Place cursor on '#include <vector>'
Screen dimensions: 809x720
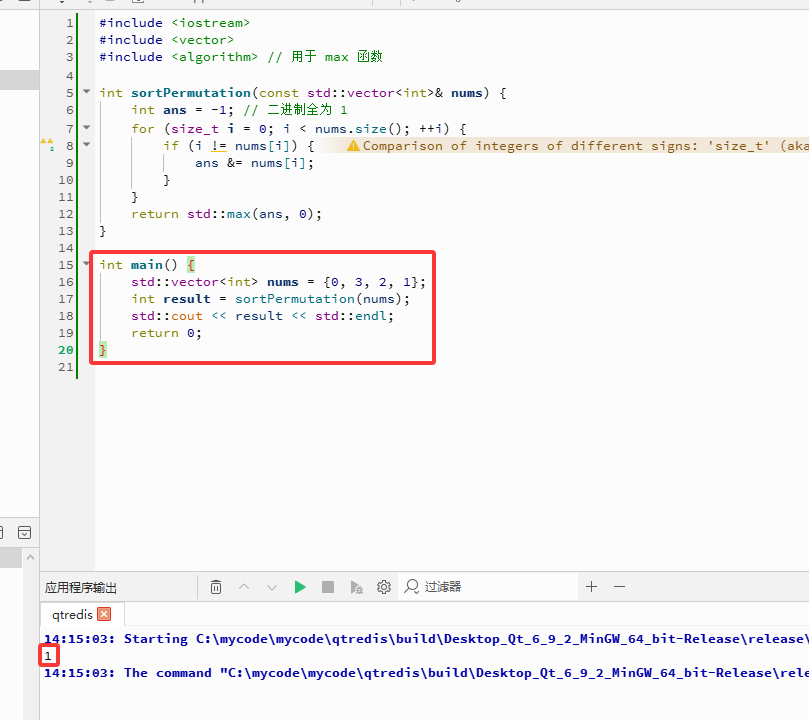click(167, 40)
